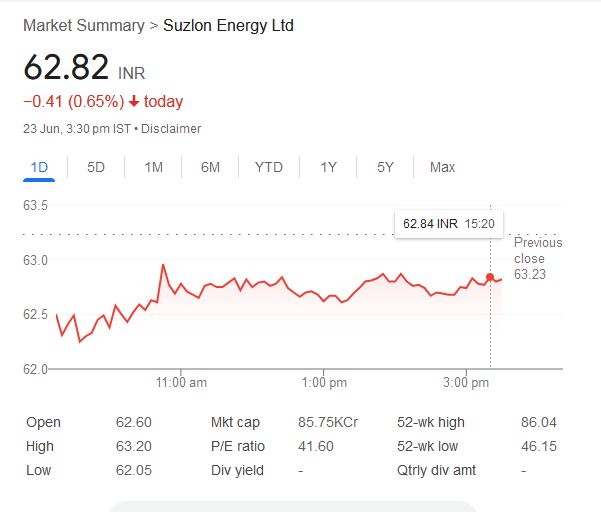The width and height of the screenshot is (601, 512).
Task: Show the 1M price chart
Action: (153, 167)
